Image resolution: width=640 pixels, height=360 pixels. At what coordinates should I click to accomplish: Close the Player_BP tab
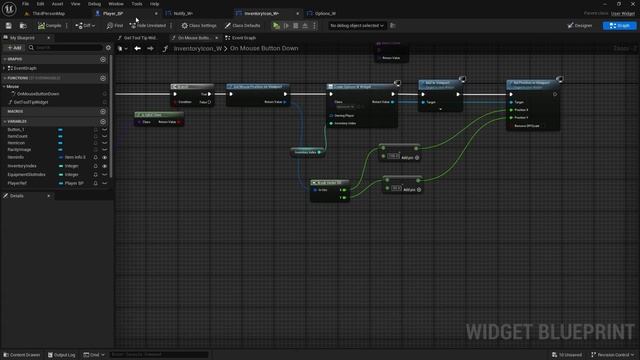pyautogui.click(x=156, y=13)
